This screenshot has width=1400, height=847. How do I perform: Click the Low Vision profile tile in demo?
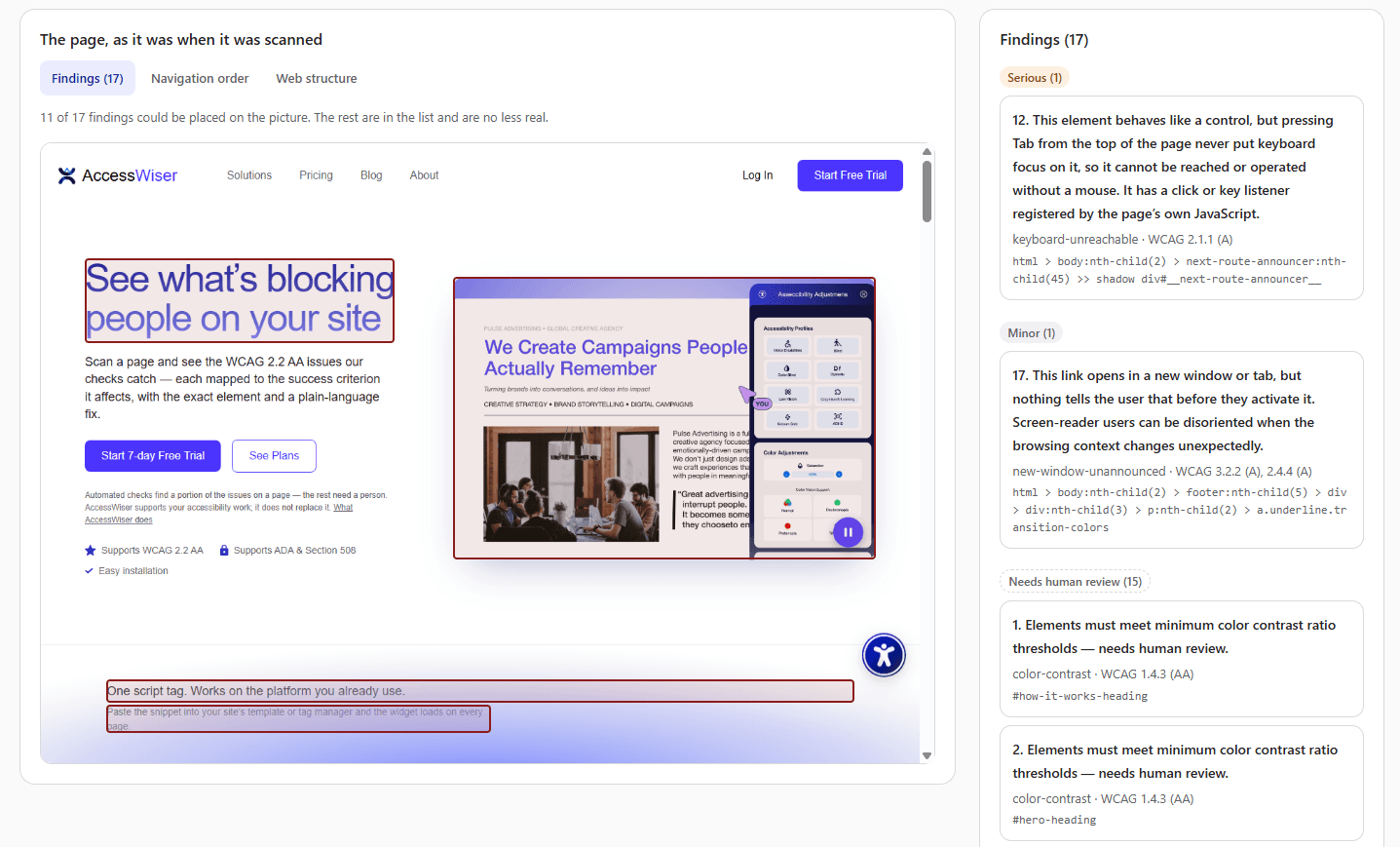(x=787, y=395)
